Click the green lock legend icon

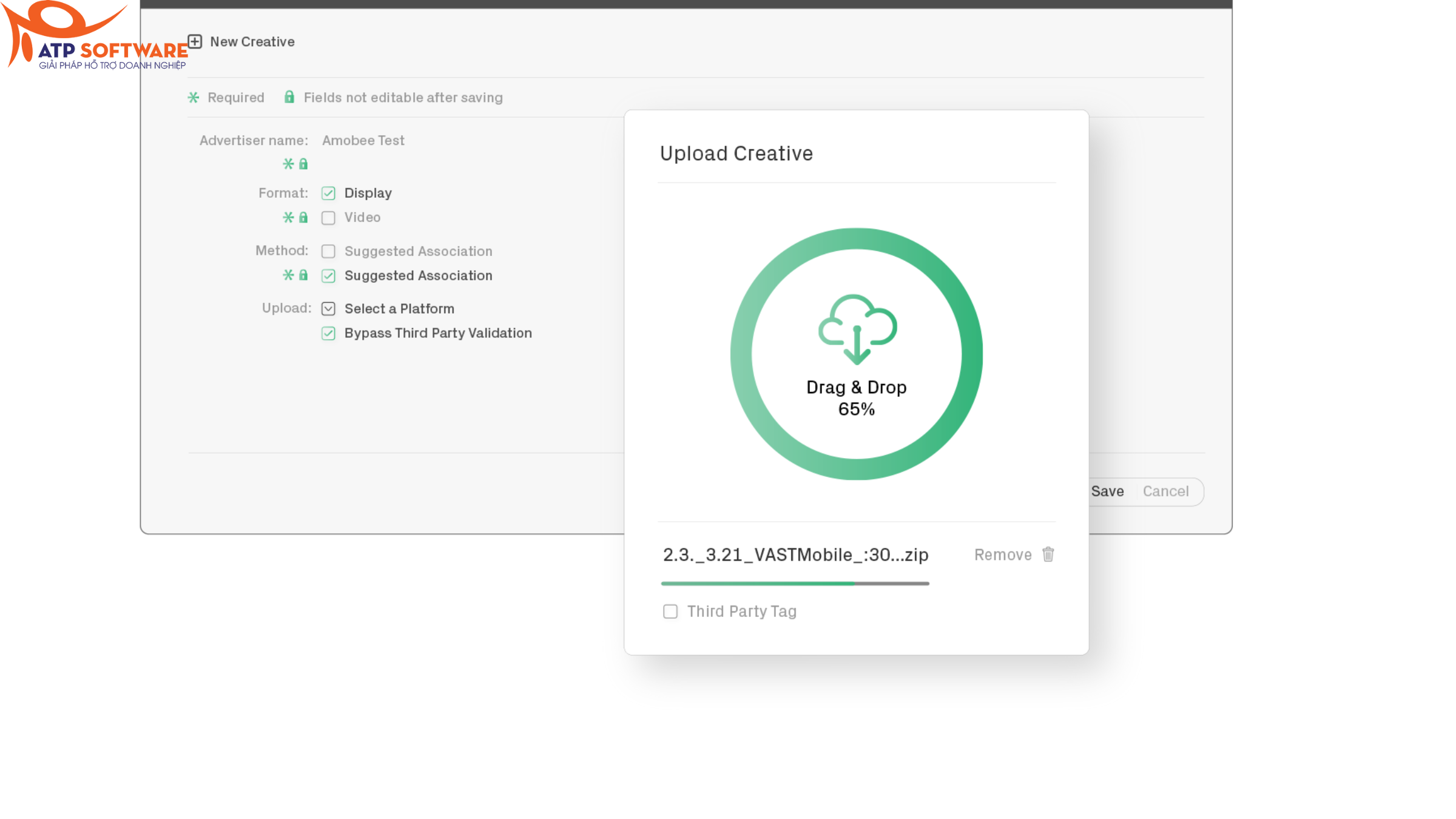coord(289,97)
